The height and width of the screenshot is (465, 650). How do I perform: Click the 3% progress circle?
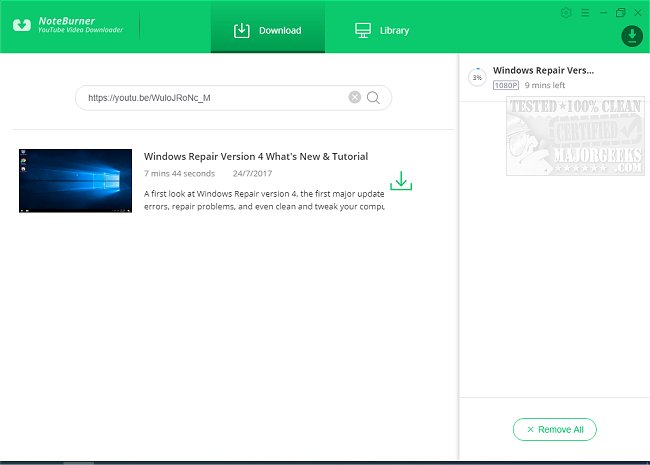477,78
